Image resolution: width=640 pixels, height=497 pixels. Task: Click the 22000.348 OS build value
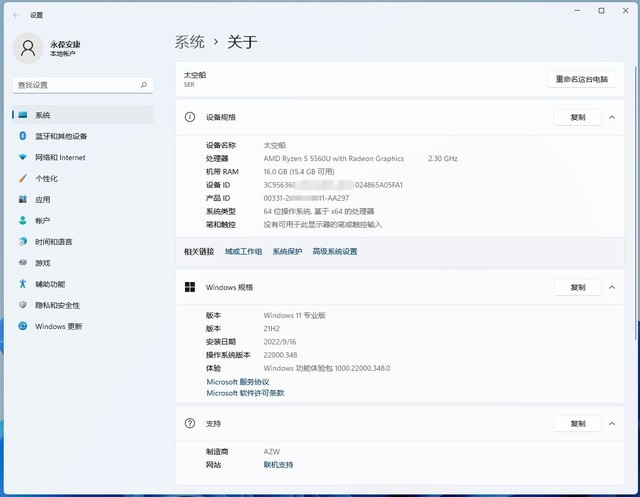280,355
